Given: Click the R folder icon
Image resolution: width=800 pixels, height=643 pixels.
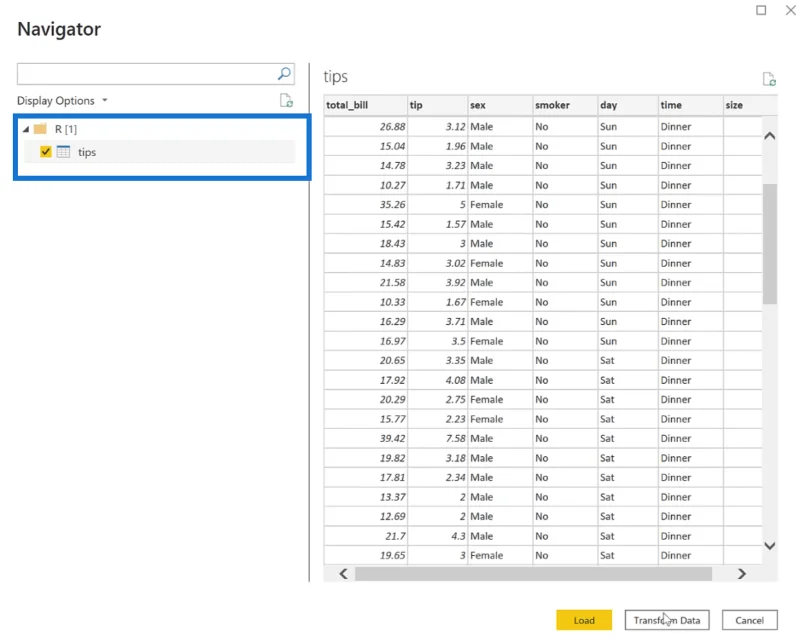Looking at the screenshot, I should coord(40,129).
